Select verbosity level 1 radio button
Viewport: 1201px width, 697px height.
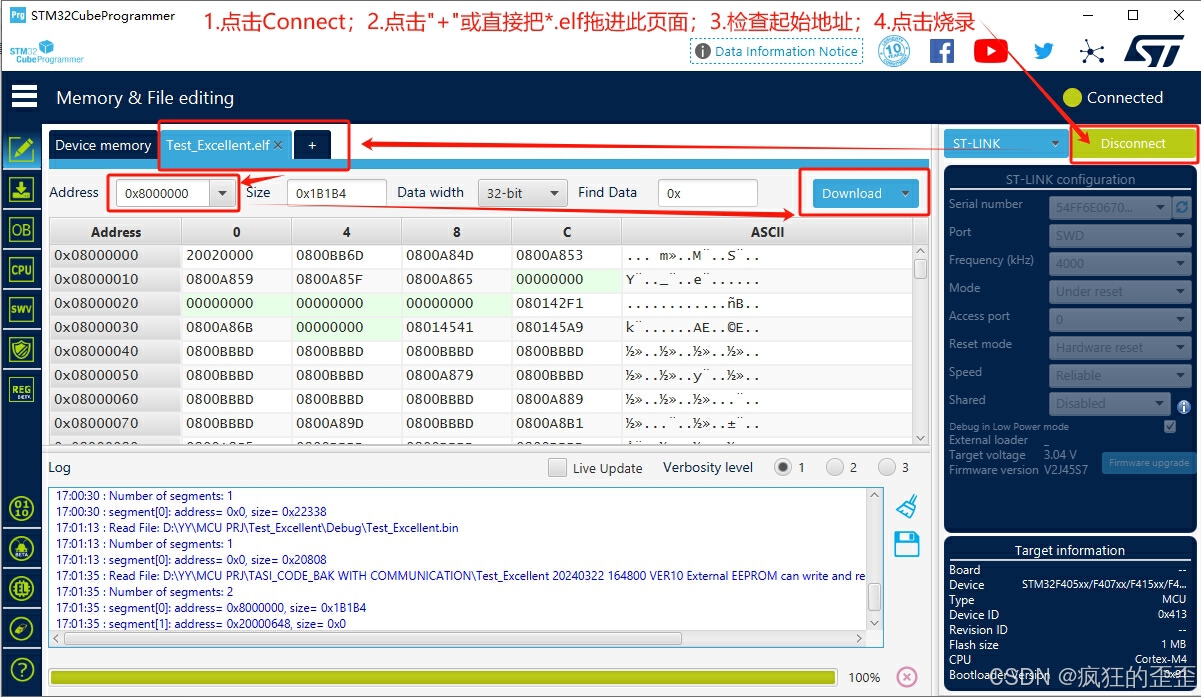click(x=783, y=467)
